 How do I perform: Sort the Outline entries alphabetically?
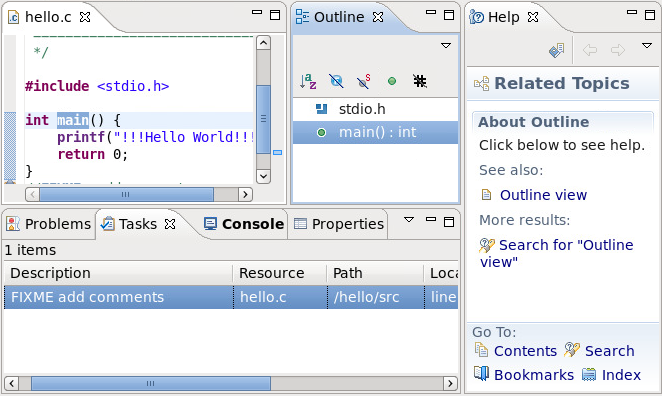coord(308,81)
